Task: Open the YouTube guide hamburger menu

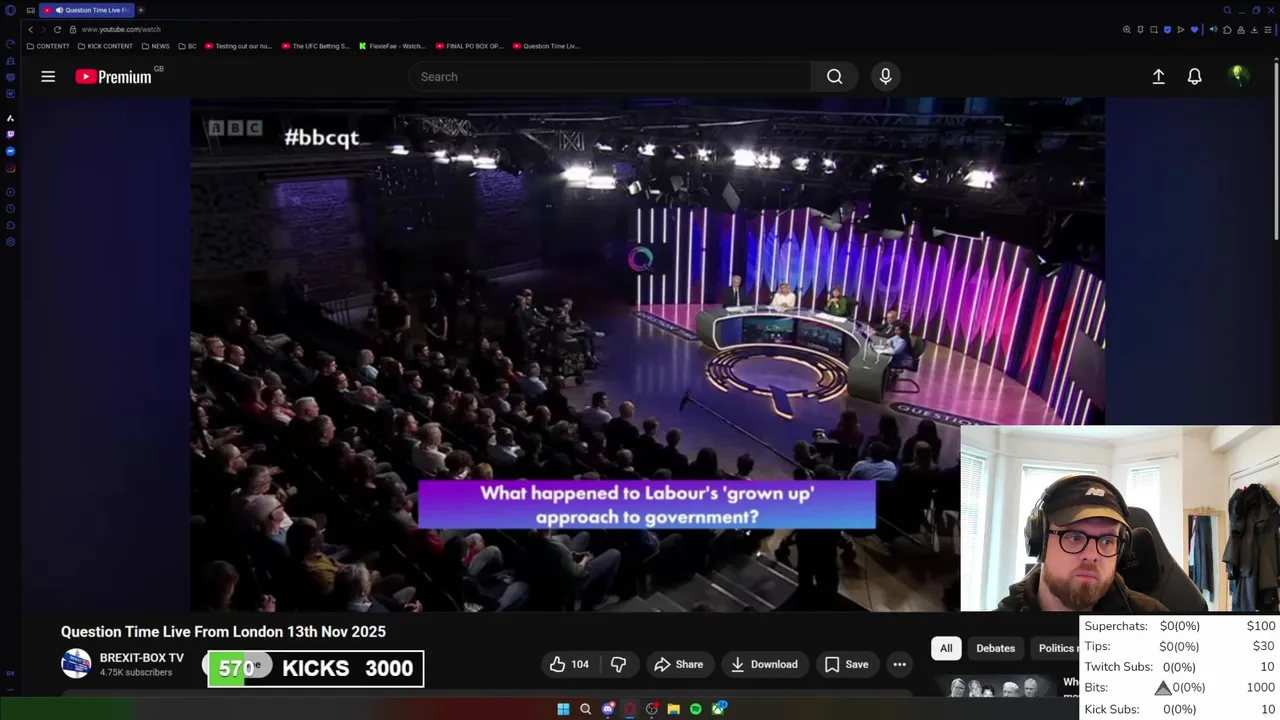Action: [x=48, y=76]
